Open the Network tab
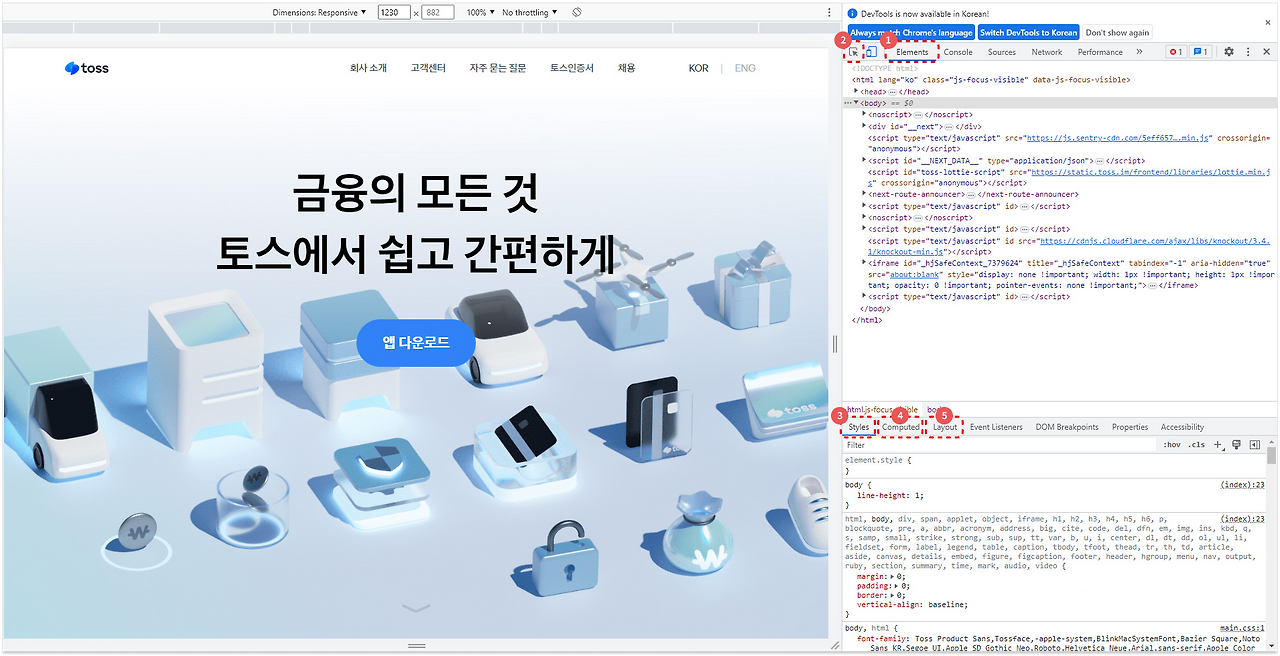The width and height of the screenshot is (1280, 656). click(x=1047, y=52)
